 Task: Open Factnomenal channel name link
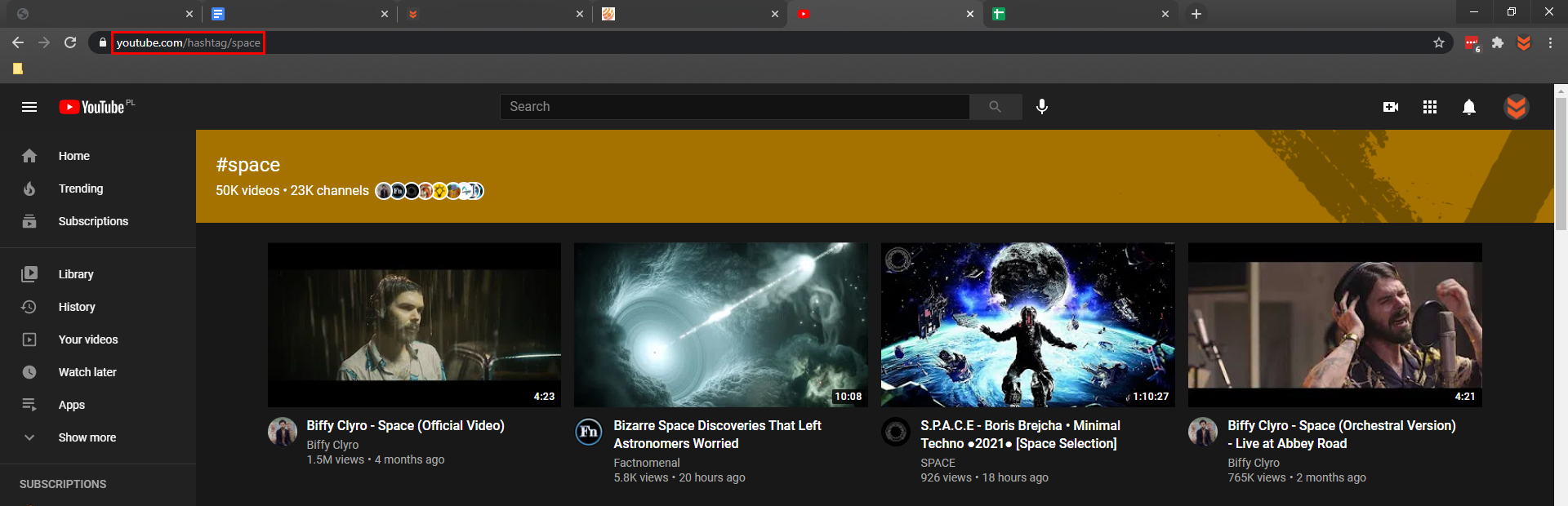coord(647,463)
